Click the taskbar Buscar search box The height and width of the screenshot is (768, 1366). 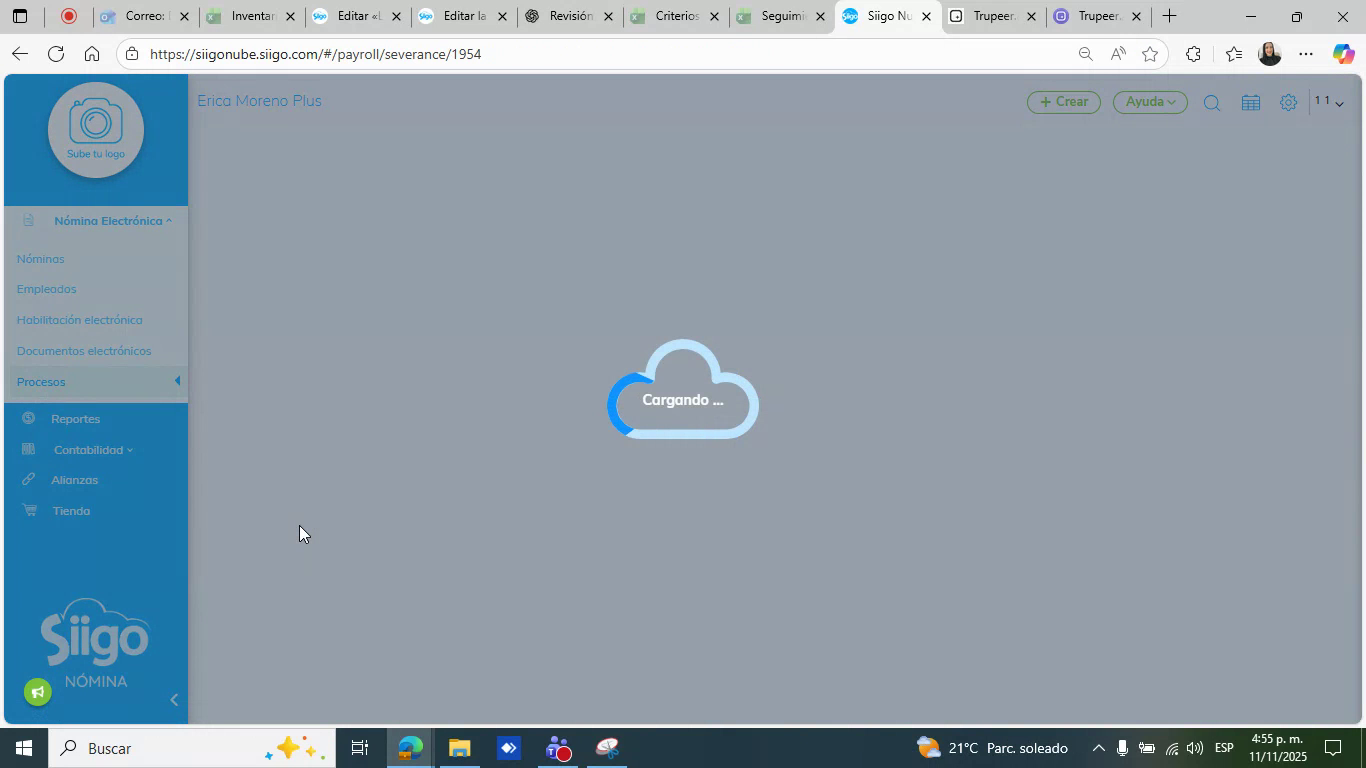point(192,748)
